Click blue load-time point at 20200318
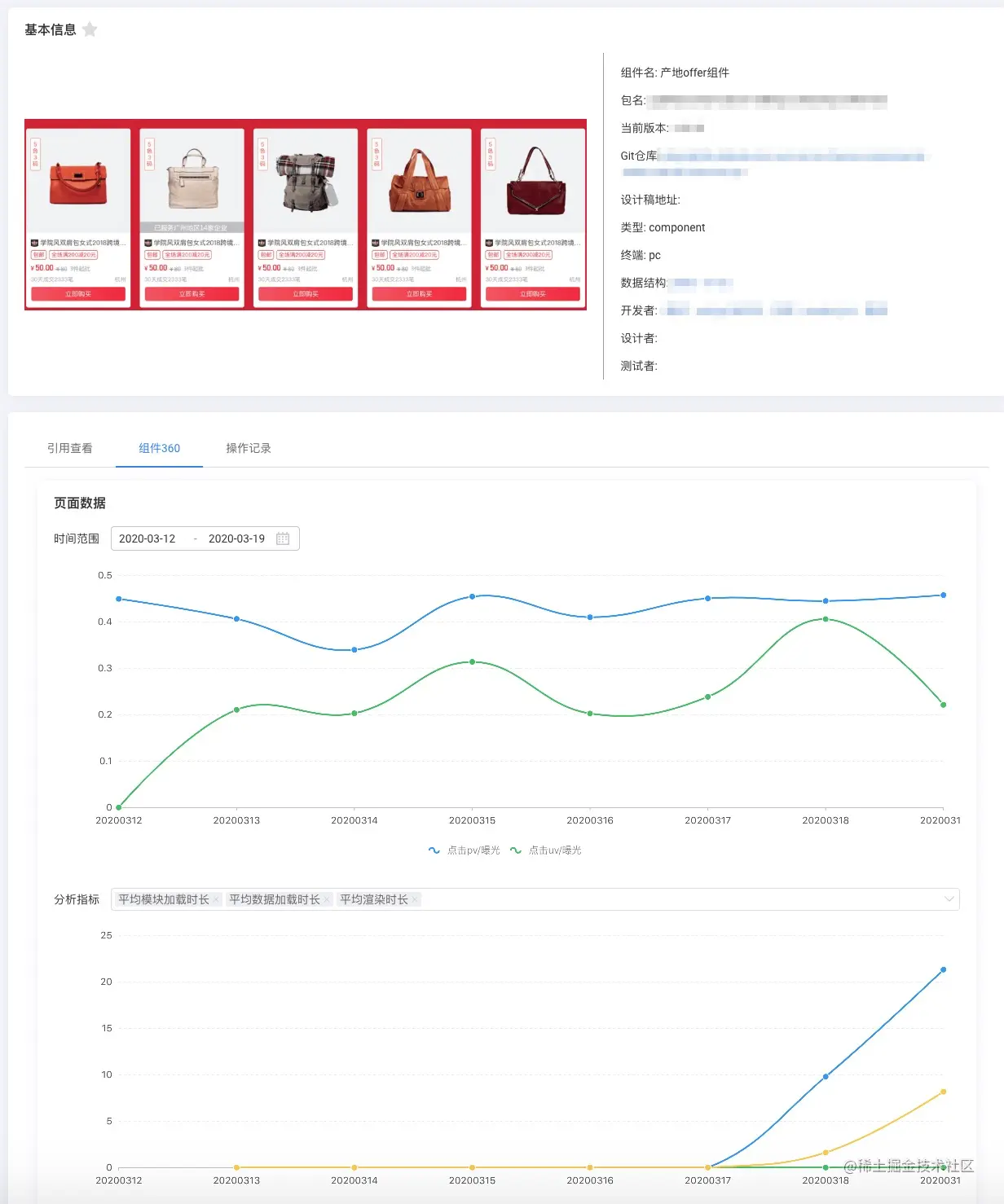The image size is (1004, 1204). (826, 1077)
